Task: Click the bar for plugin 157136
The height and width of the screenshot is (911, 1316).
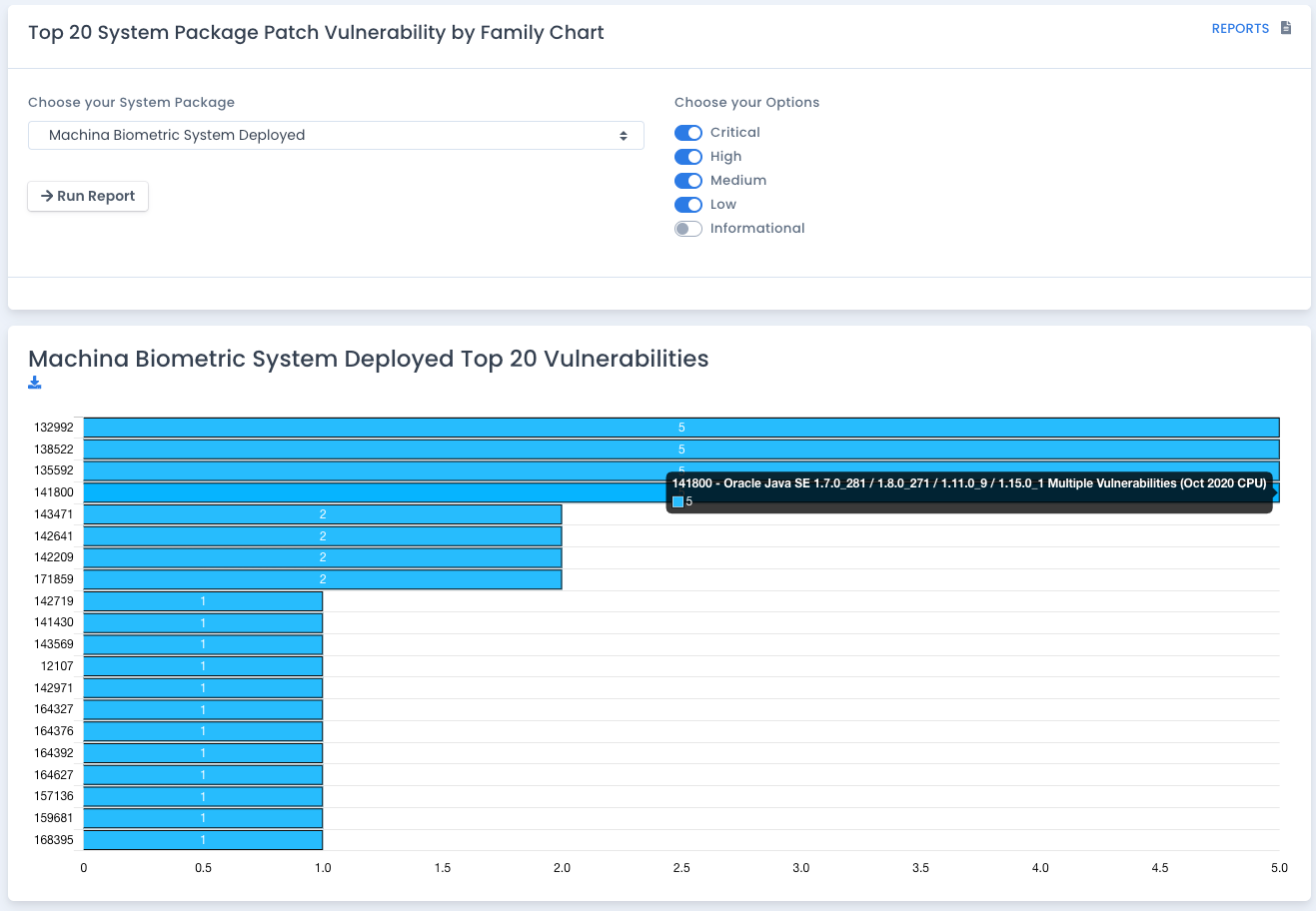Action: pyautogui.click(x=203, y=796)
